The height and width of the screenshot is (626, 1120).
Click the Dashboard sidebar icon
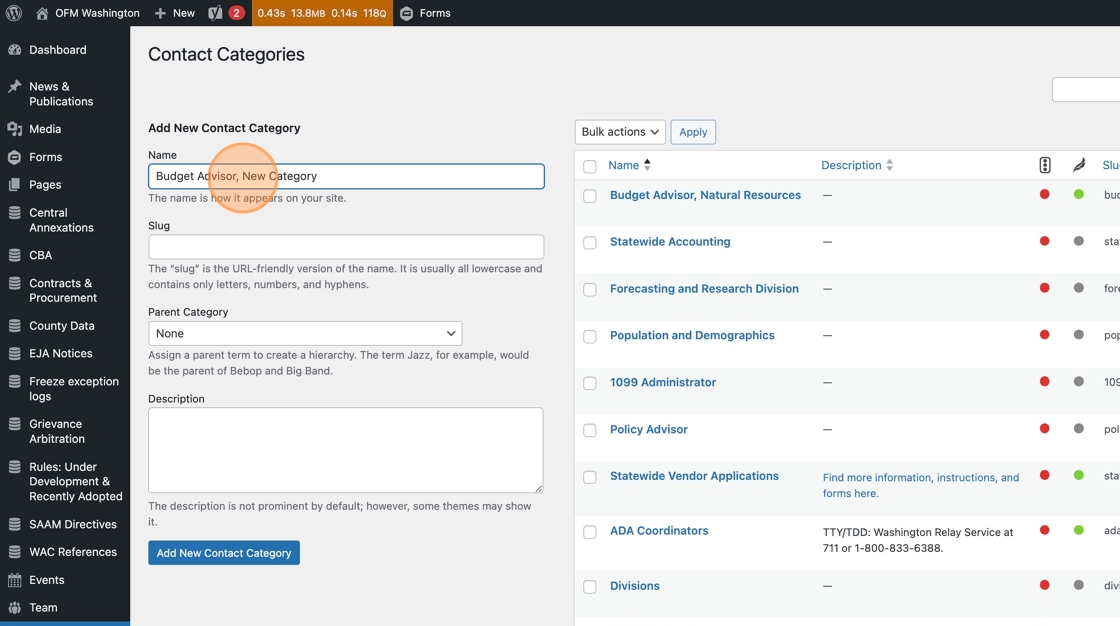[15, 50]
